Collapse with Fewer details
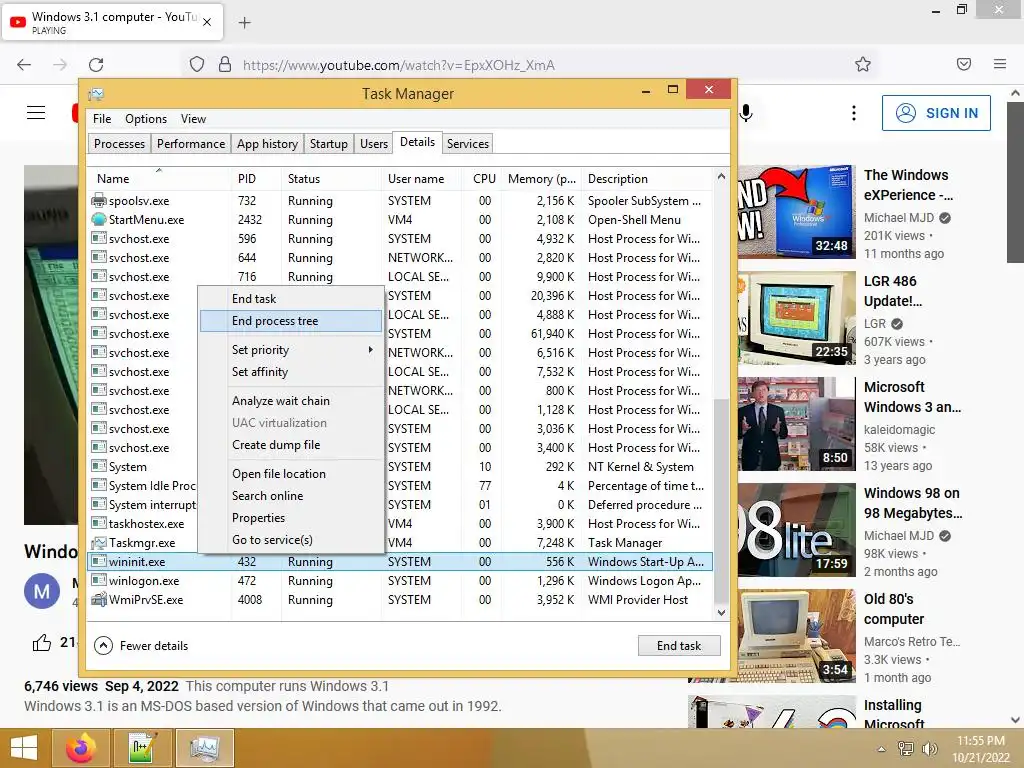The image size is (1024, 768). [x=141, y=646]
